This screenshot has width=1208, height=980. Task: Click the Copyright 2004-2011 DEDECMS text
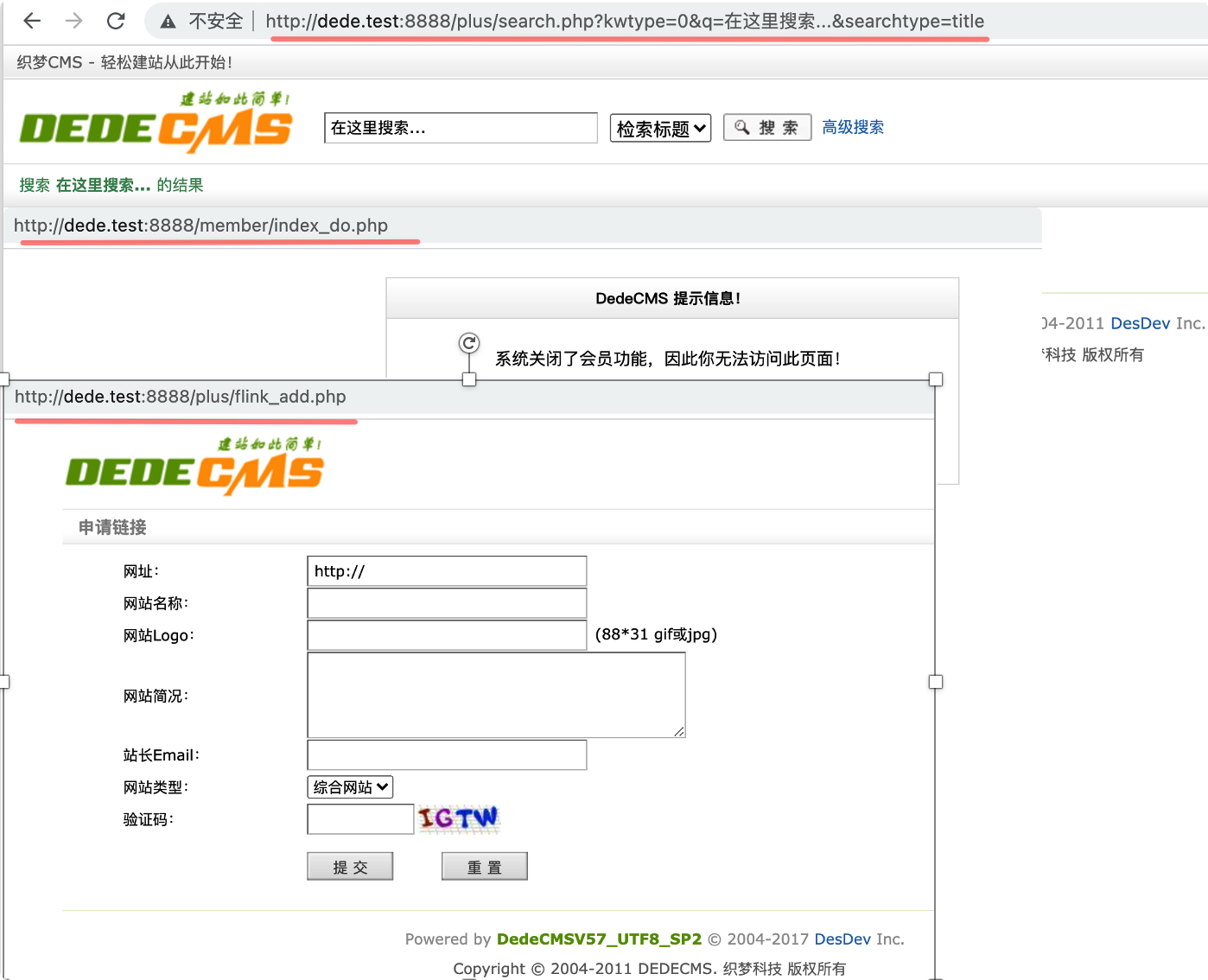point(650,969)
